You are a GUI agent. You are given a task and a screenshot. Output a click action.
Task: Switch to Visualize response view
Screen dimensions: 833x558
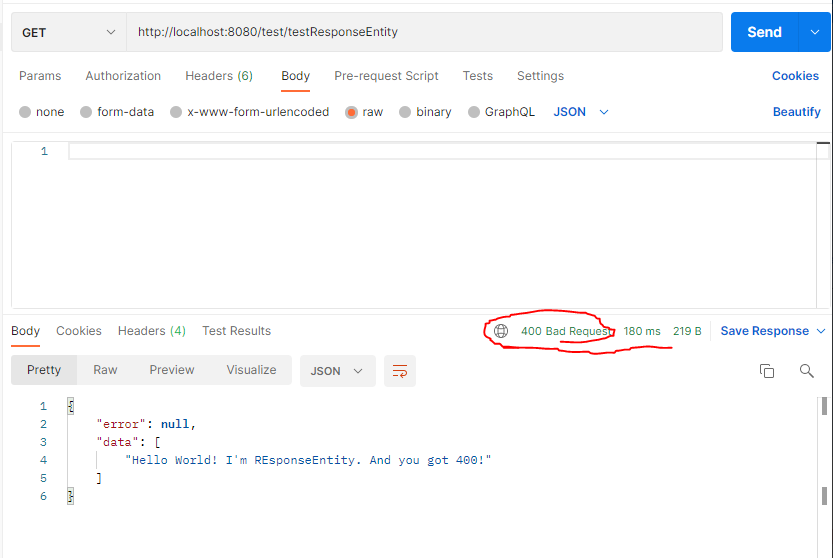[x=251, y=370]
